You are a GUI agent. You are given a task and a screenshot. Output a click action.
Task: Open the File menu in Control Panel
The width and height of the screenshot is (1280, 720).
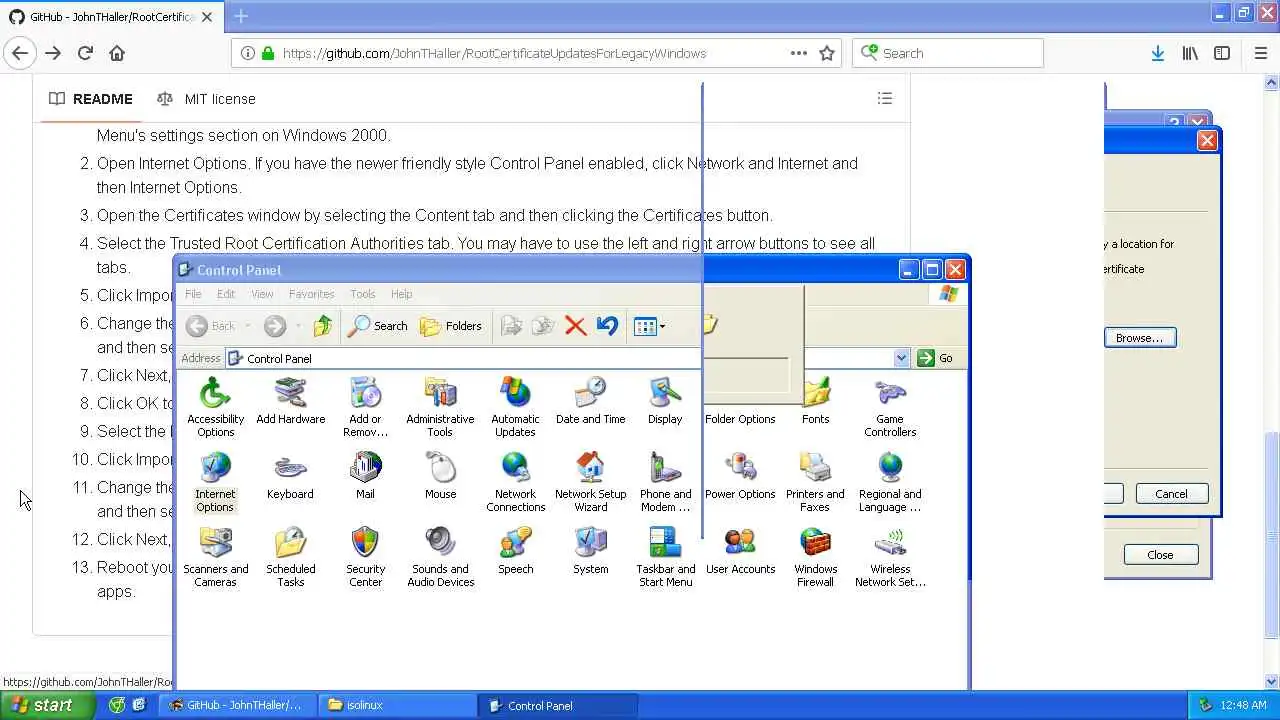(193, 294)
